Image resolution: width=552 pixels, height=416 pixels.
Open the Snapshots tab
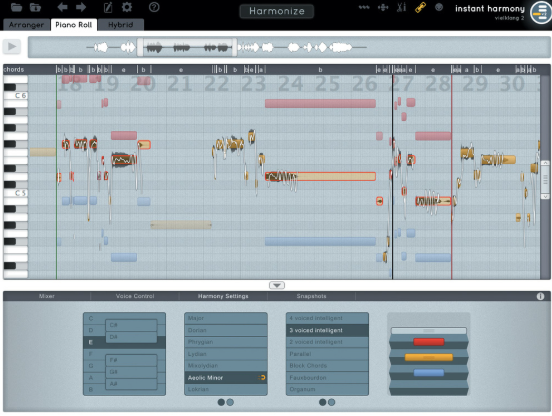click(x=312, y=296)
